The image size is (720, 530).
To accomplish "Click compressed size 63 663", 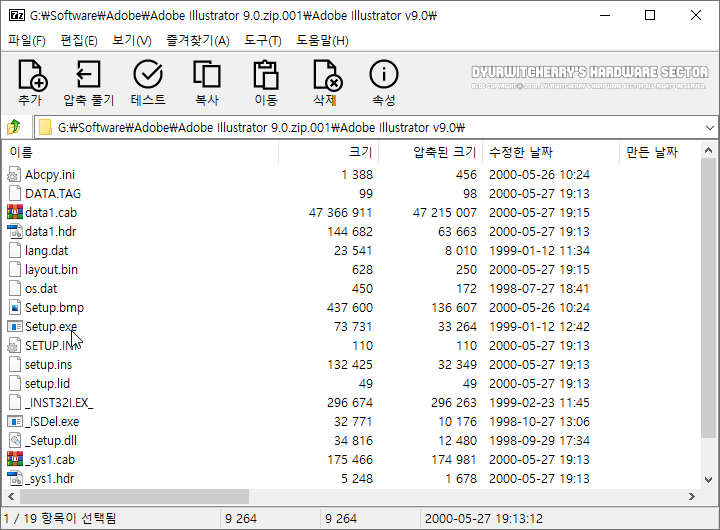I will [457, 231].
